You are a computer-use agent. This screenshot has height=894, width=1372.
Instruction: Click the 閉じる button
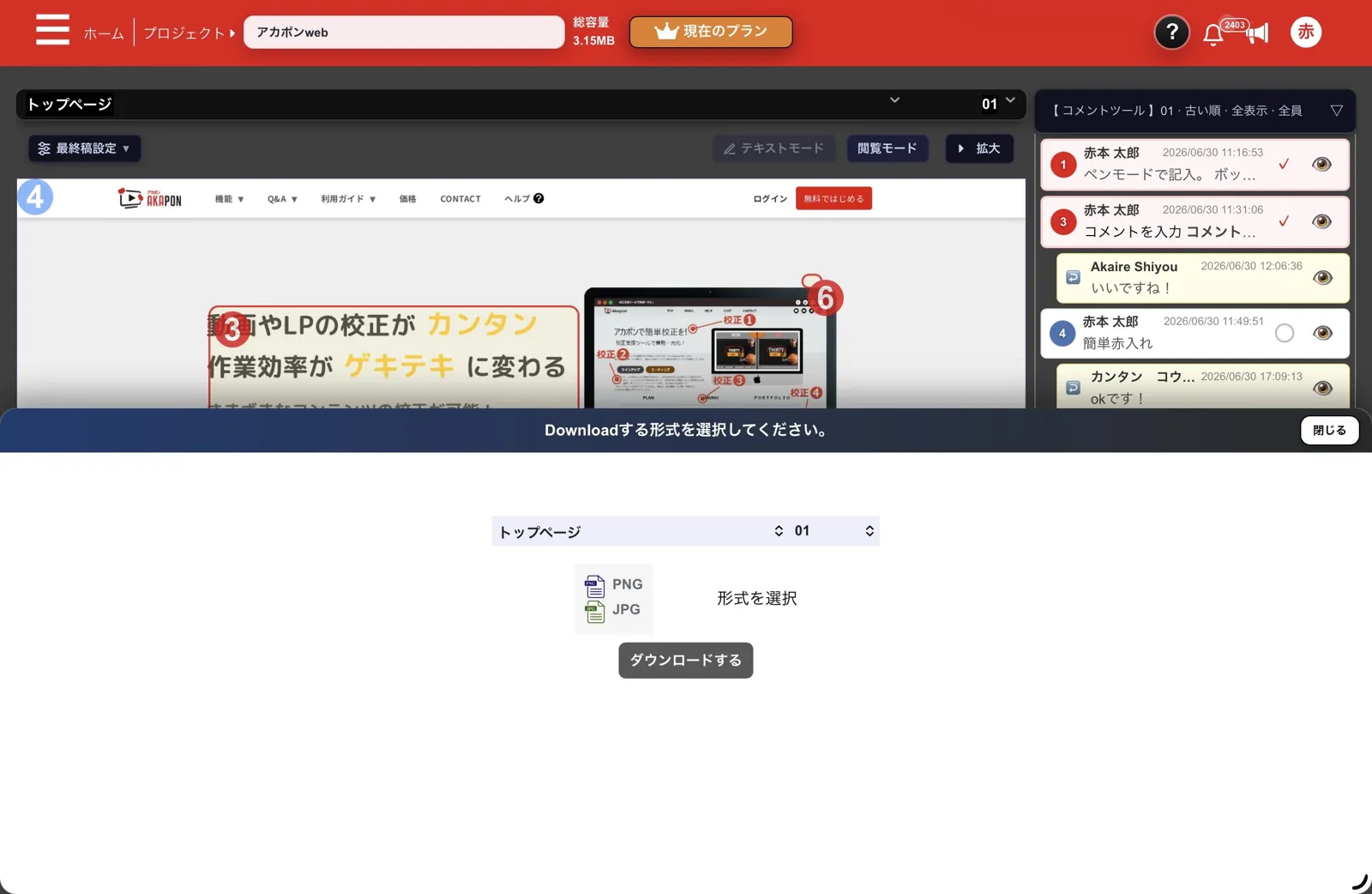pos(1329,431)
